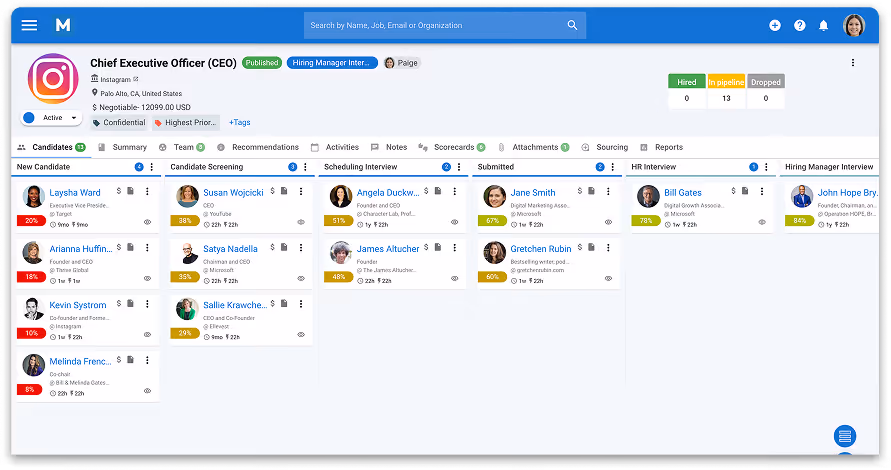891x470 pixels.
Task: Toggle eye visibility on Kevin Systrom card
Action: [x=147, y=335]
